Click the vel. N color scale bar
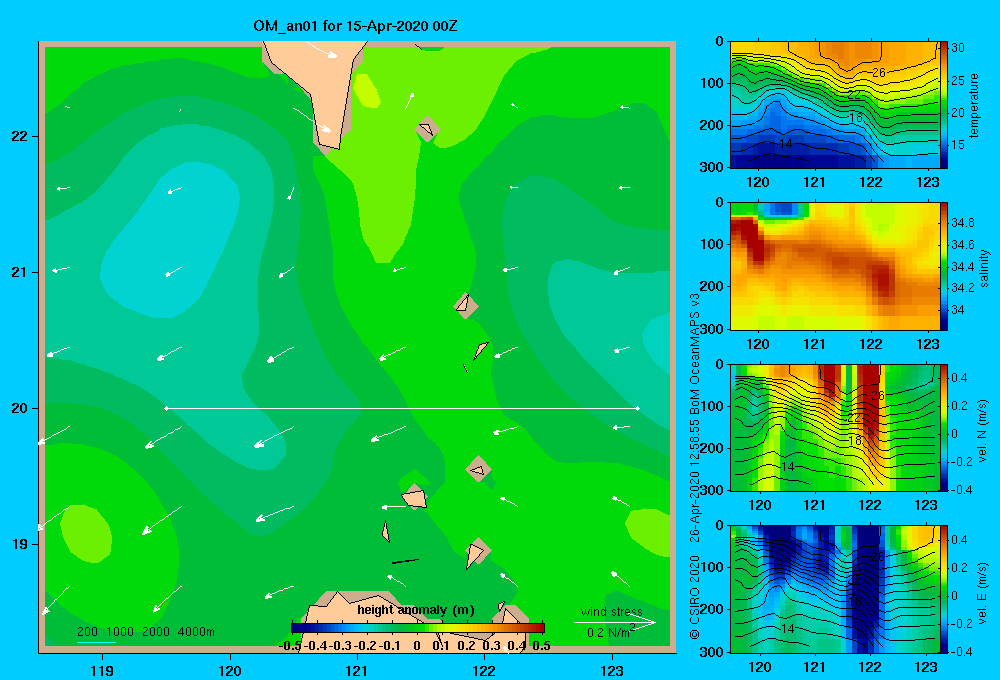This screenshot has width=1000, height=680. pos(943,427)
